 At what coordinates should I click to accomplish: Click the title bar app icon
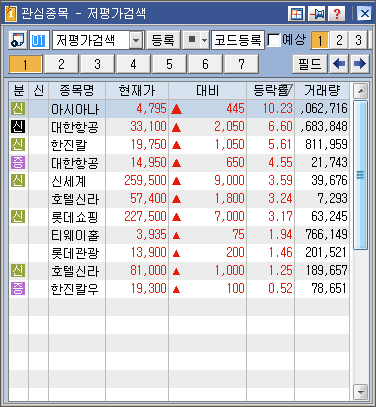point(11,14)
